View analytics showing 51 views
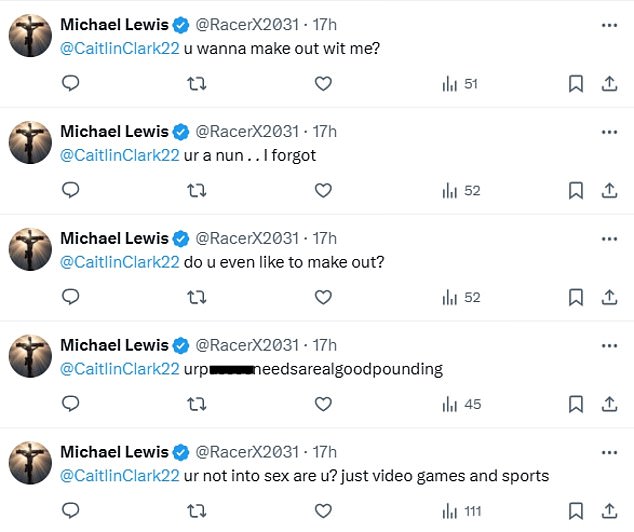Screen dimensions: 634x532 click(x=460, y=84)
